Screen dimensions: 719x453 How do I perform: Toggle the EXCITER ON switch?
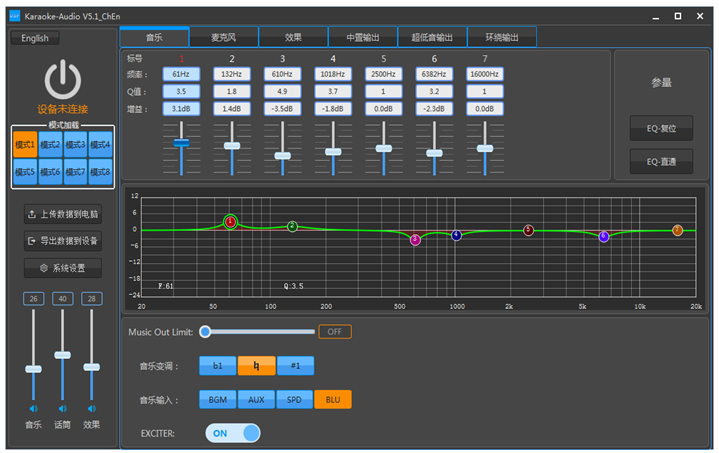tap(233, 433)
